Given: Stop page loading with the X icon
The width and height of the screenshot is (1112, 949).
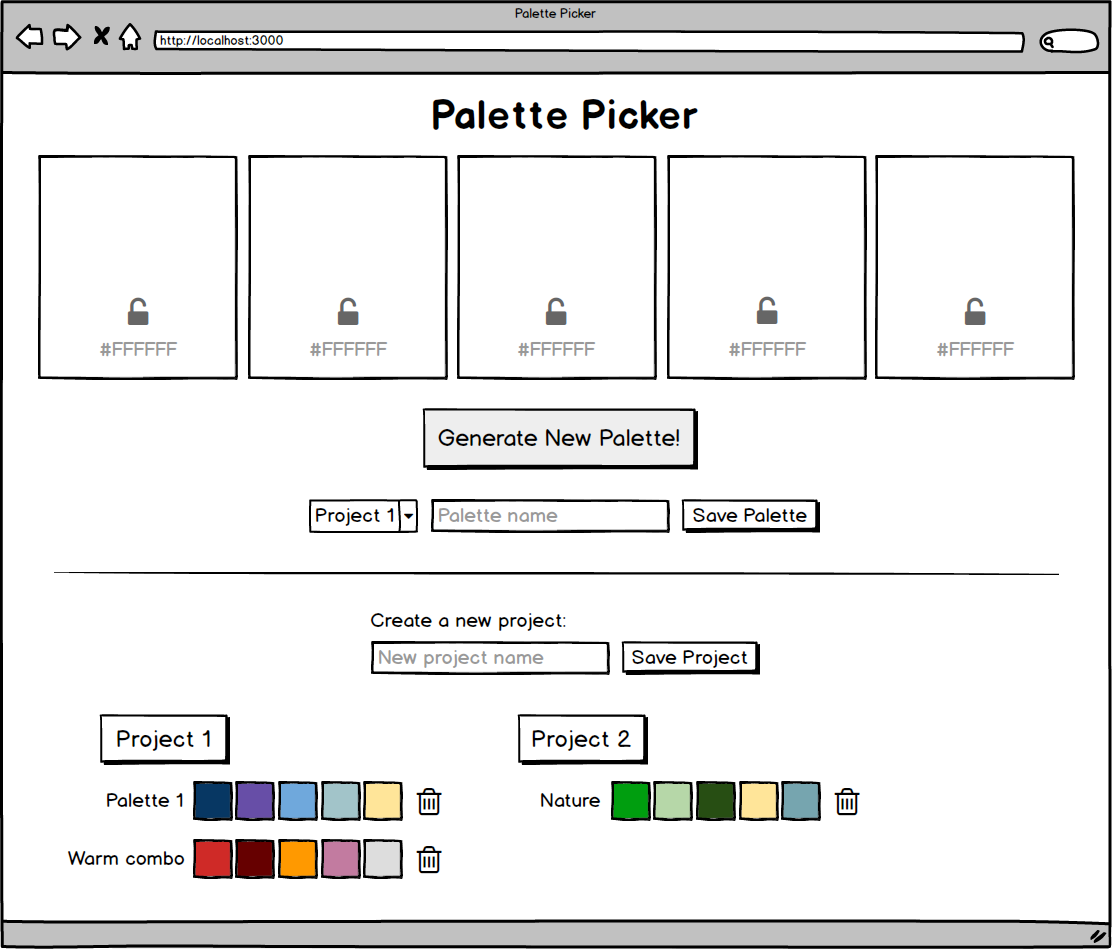Looking at the screenshot, I should click(x=101, y=35).
